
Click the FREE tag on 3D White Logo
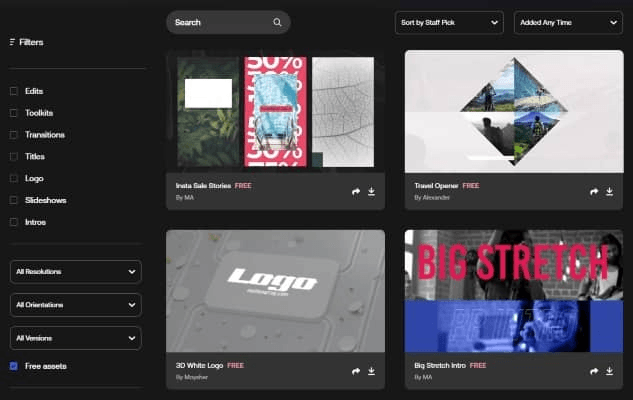point(235,365)
